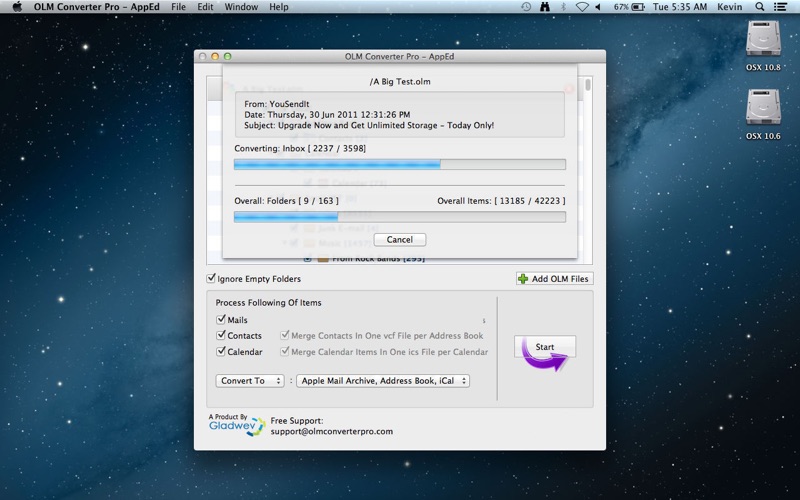
Task: Toggle Merge Contacts In One vcf File
Action: (285, 335)
